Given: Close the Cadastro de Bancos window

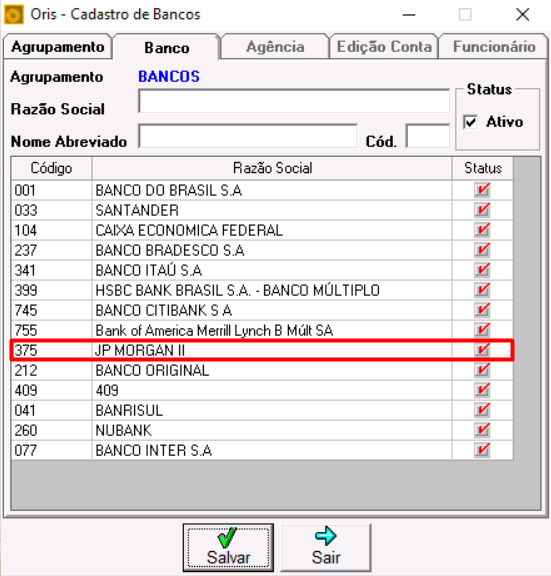Looking at the screenshot, I should (x=522, y=15).
